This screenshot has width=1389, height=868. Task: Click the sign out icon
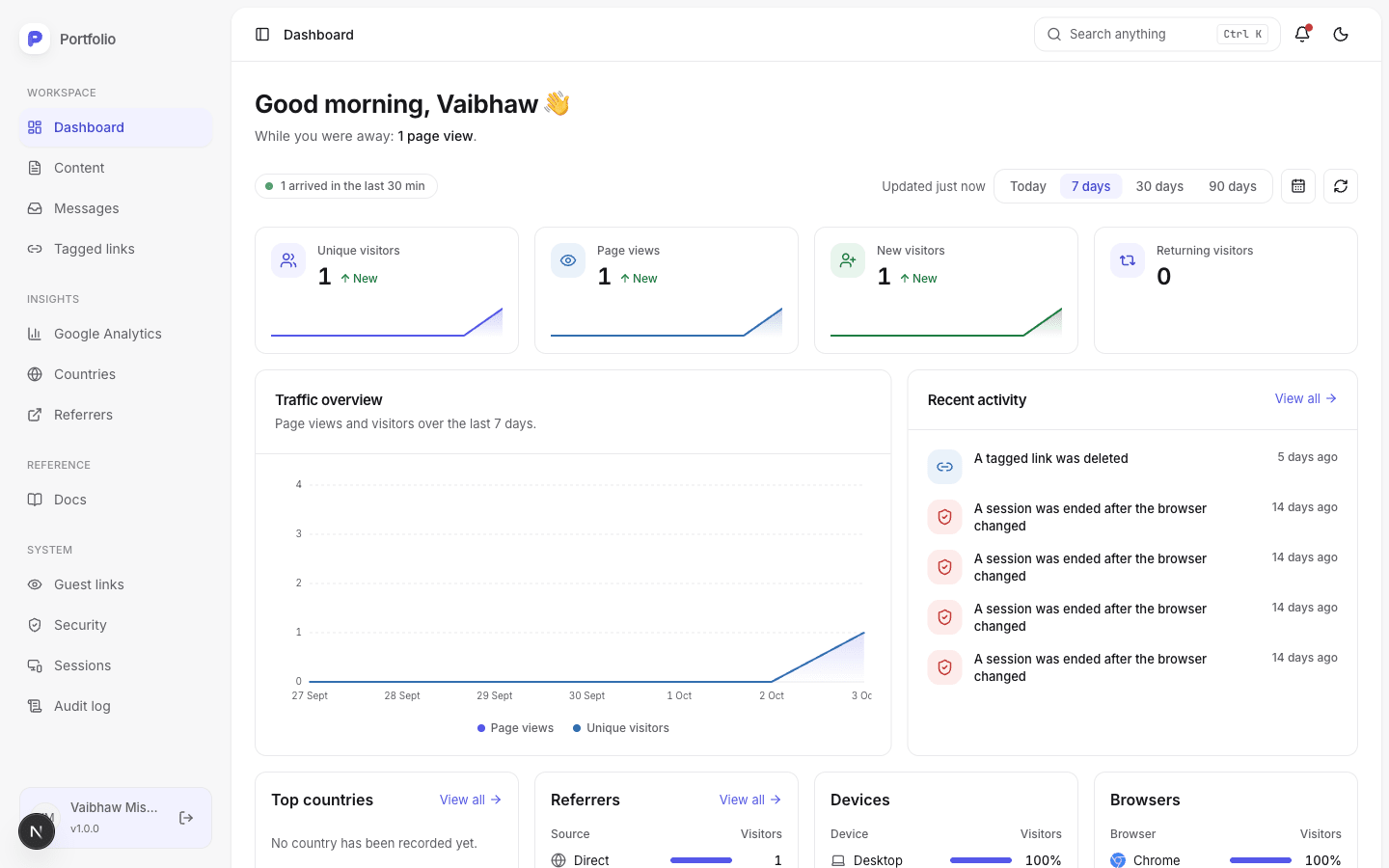[x=186, y=818]
